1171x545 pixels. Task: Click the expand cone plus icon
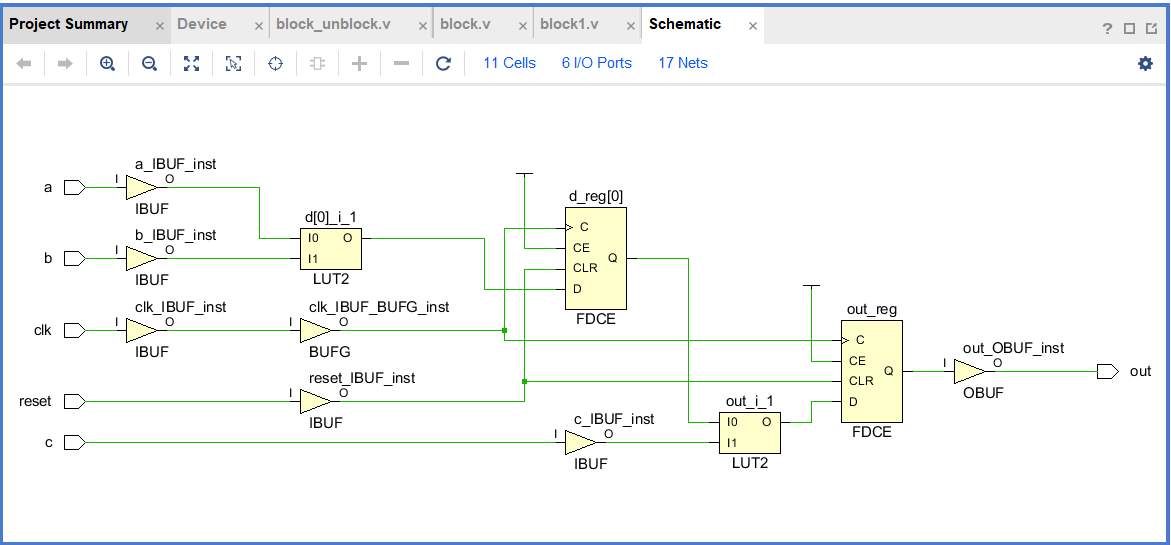tap(359, 63)
